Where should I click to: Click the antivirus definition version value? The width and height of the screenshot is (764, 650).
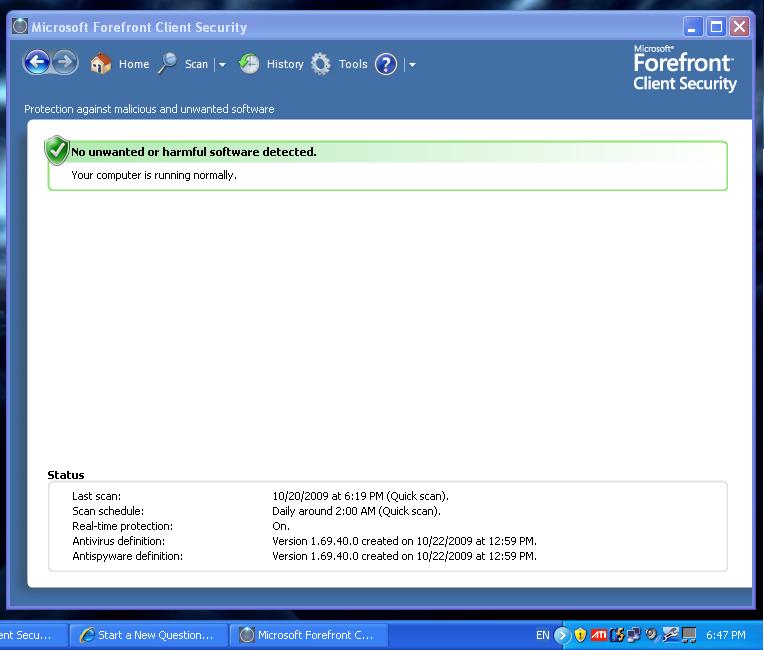tap(404, 541)
